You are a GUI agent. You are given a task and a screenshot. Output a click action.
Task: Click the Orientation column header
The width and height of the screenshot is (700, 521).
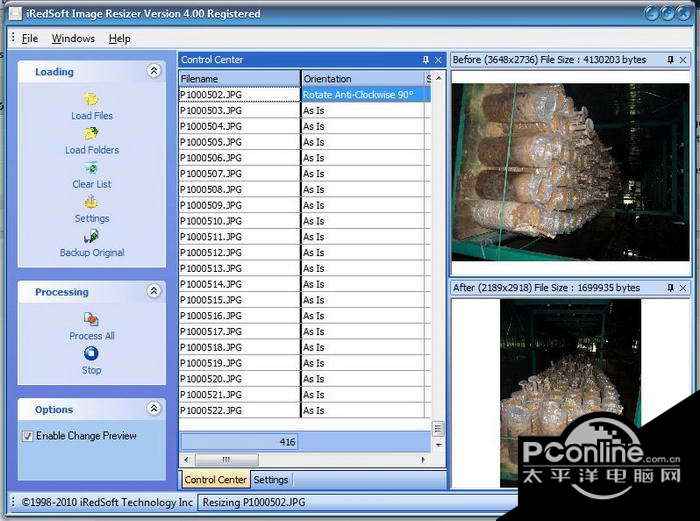click(x=362, y=79)
